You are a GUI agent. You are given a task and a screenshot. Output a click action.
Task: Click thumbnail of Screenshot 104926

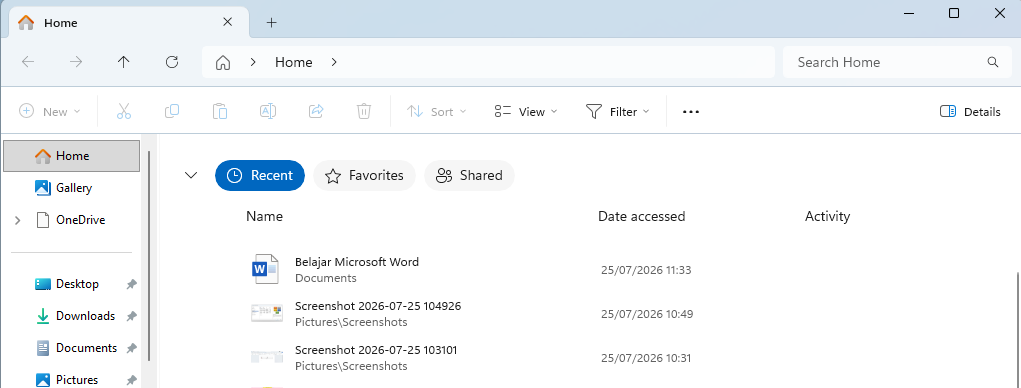[x=267, y=314]
